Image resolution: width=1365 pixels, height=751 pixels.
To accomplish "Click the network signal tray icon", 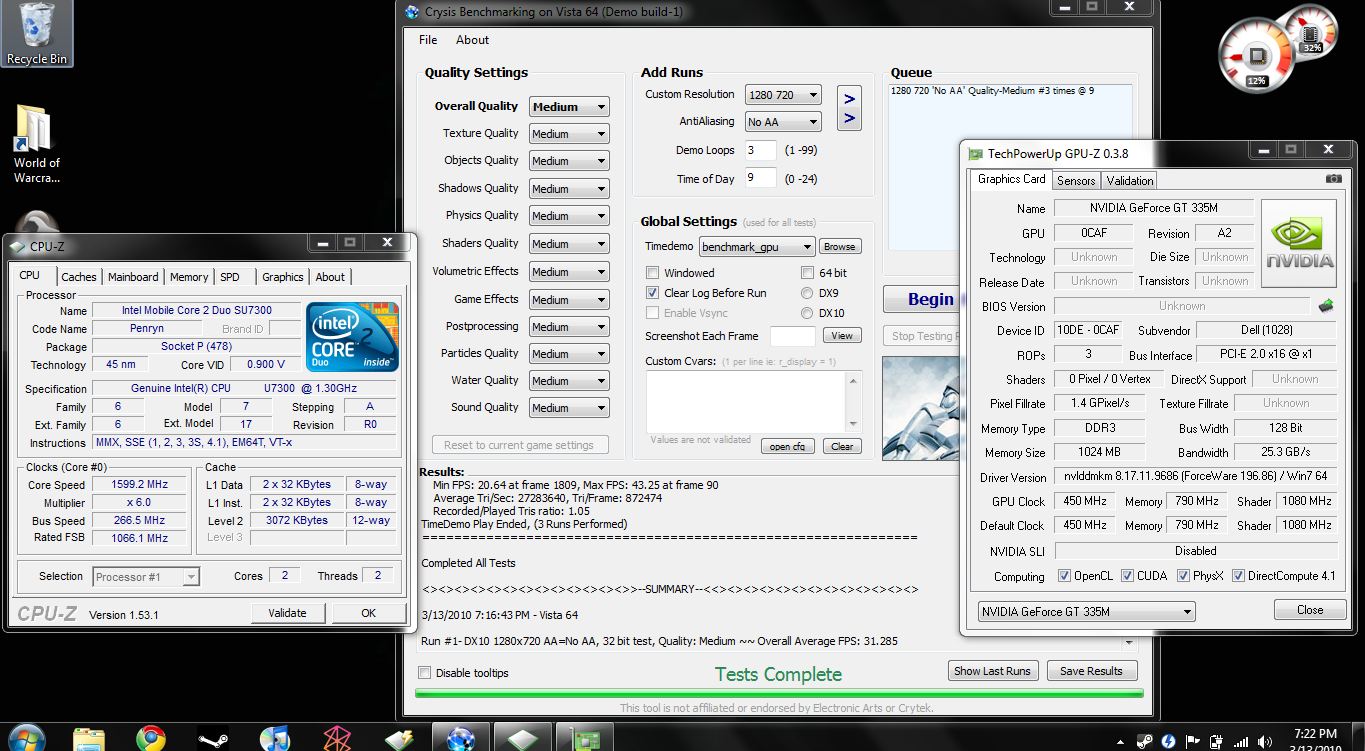I will 1240,741.
